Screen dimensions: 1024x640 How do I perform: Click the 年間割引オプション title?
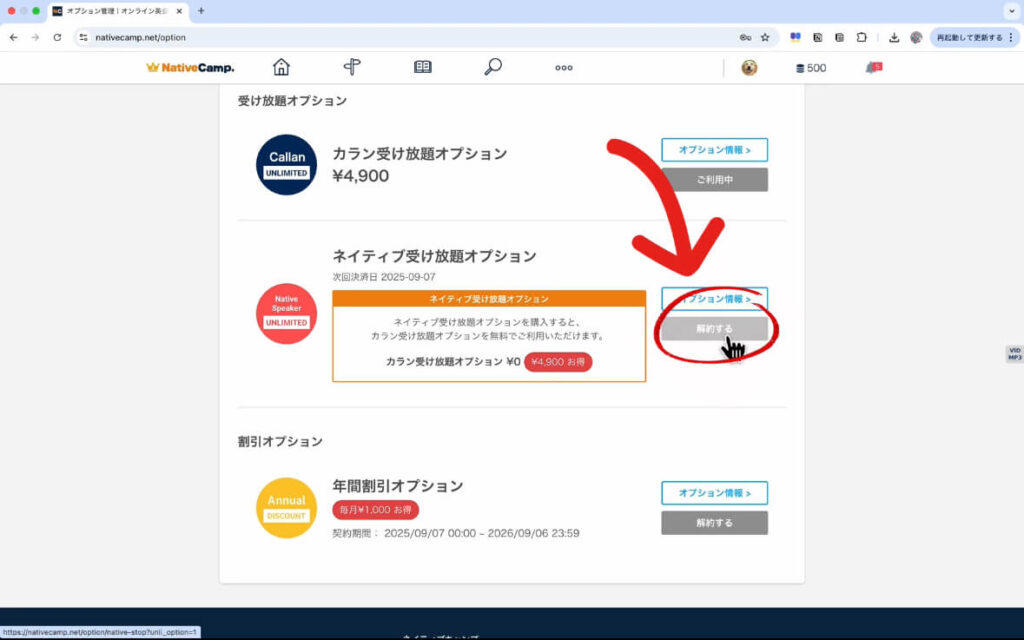click(398, 486)
